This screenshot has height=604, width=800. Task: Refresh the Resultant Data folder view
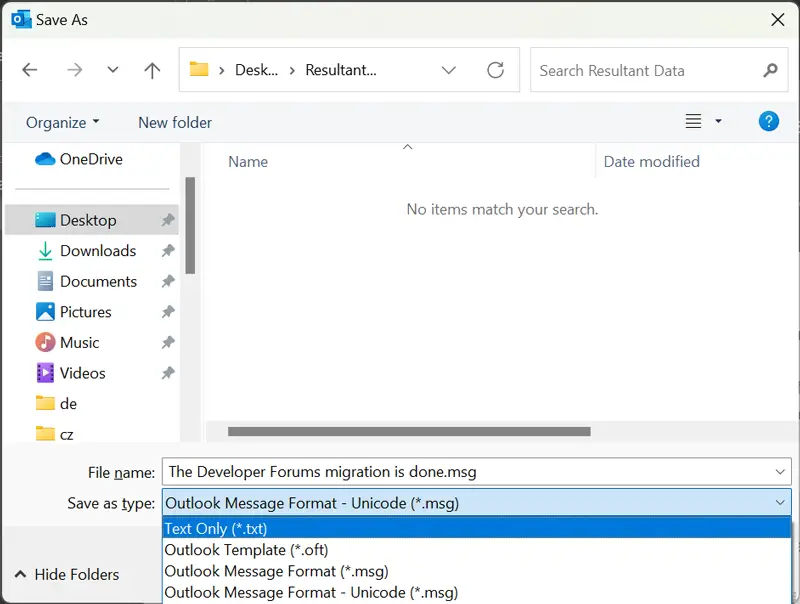(495, 70)
